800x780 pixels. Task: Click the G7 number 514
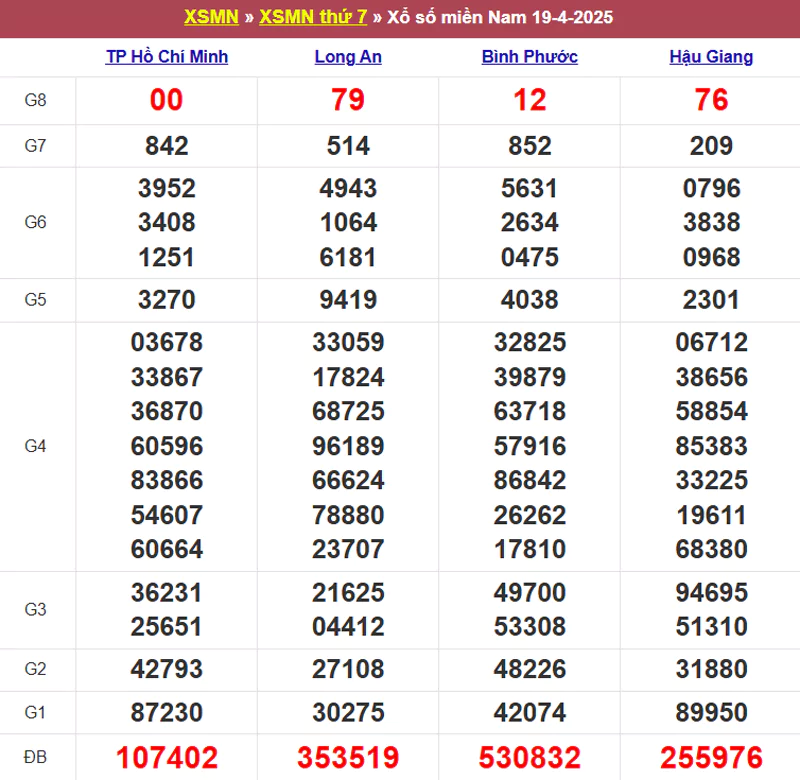click(348, 146)
